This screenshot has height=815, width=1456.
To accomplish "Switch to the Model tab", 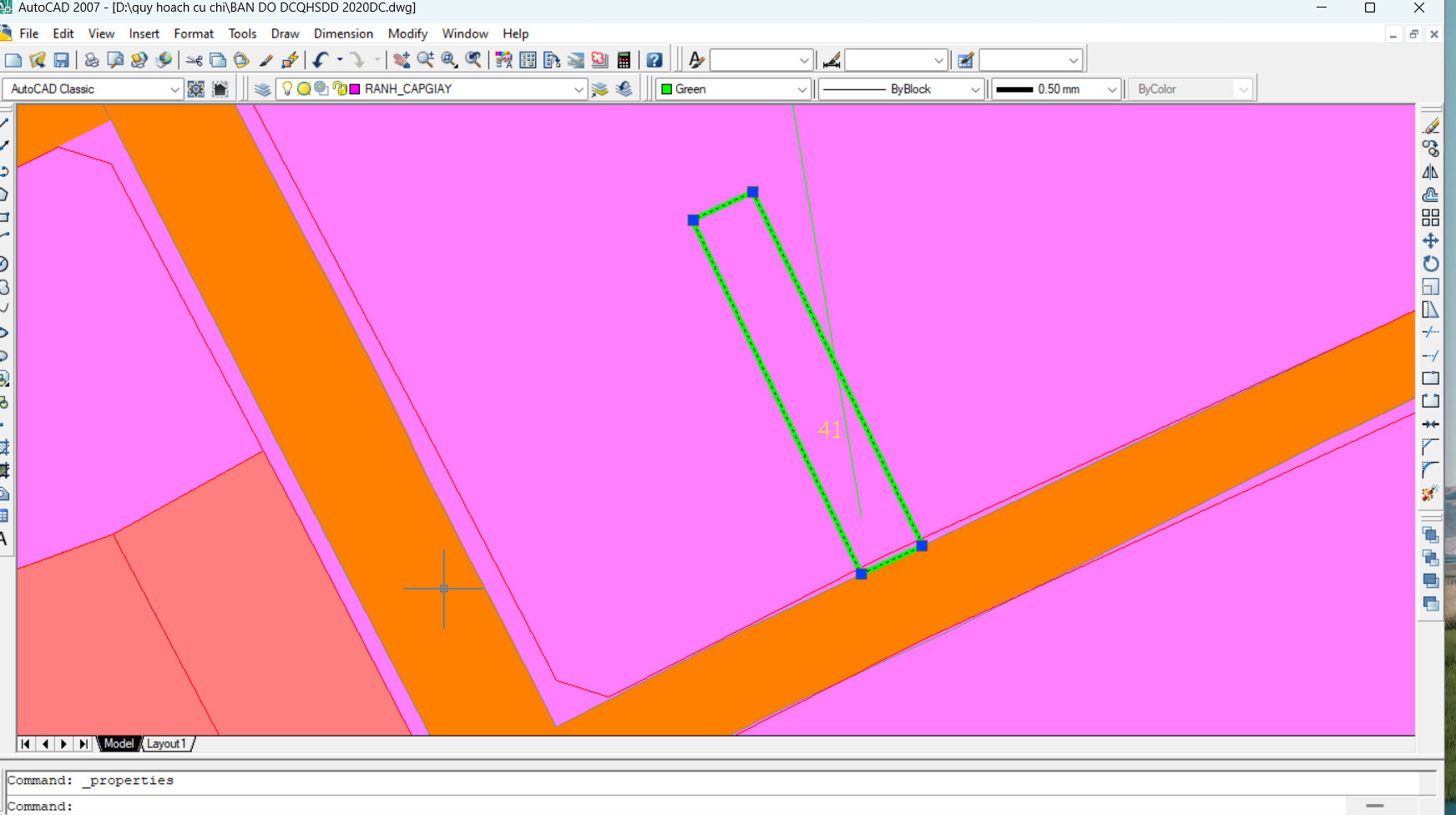I will [119, 743].
